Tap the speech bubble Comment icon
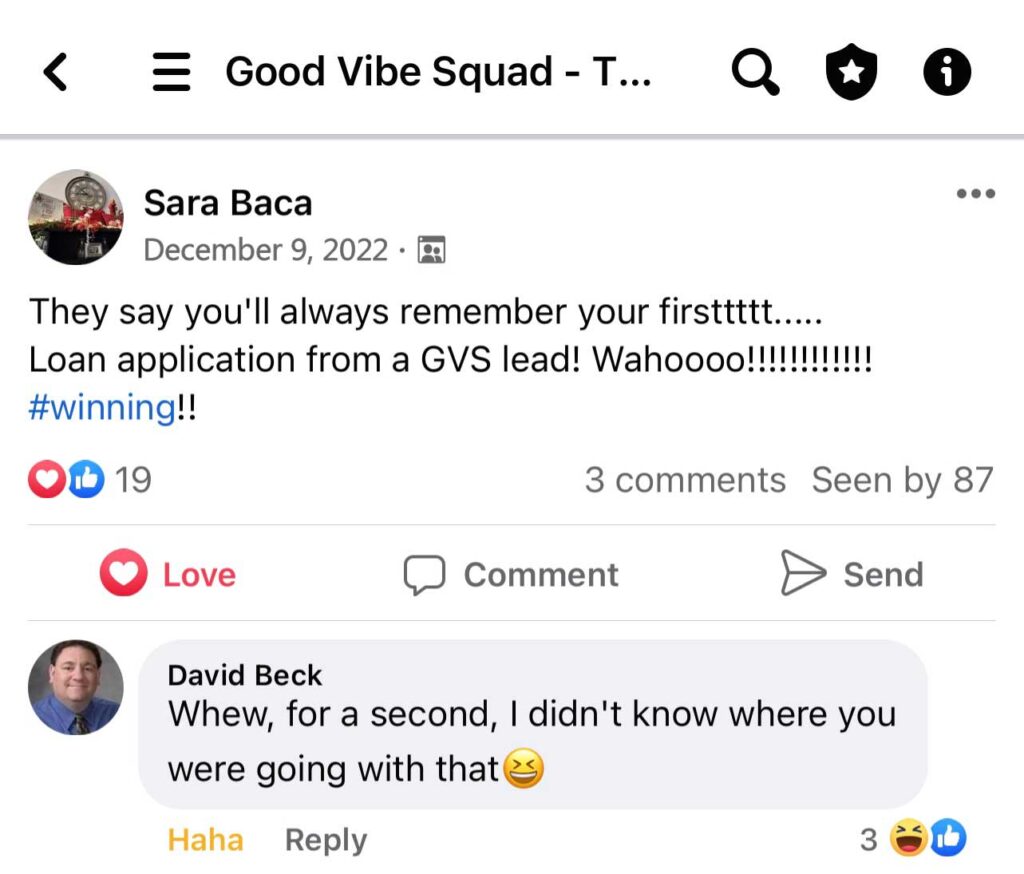1024x874 pixels. tap(424, 575)
